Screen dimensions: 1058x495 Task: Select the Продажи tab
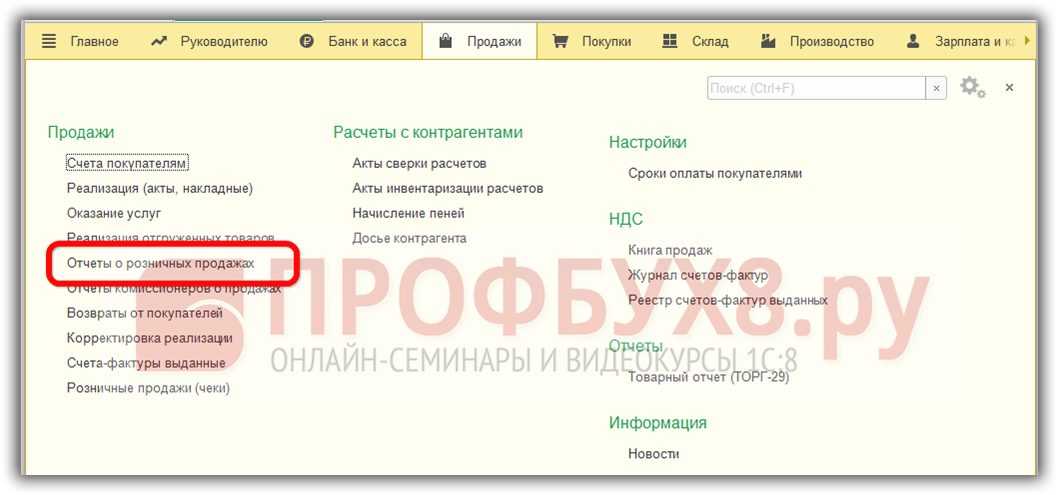[480, 42]
